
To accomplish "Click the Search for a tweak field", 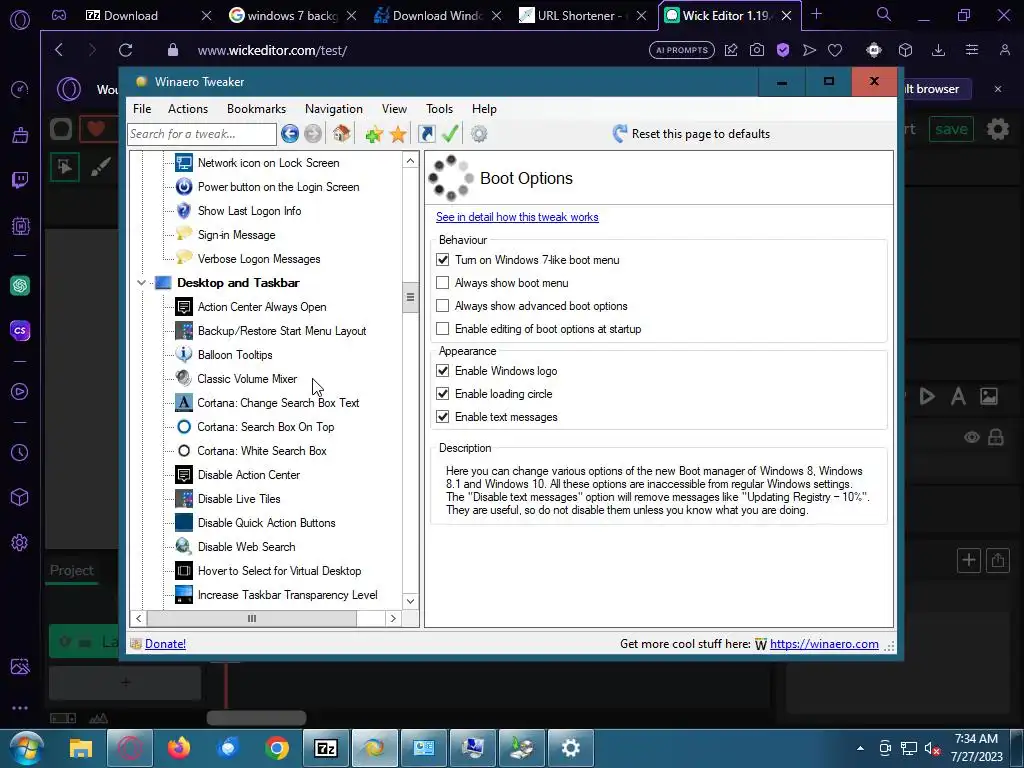I will coord(202,134).
